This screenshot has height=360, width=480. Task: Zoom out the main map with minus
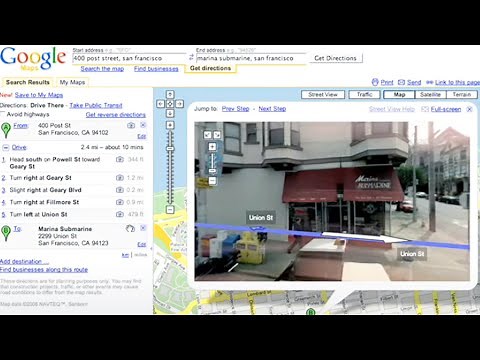pyautogui.click(x=170, y=210)
